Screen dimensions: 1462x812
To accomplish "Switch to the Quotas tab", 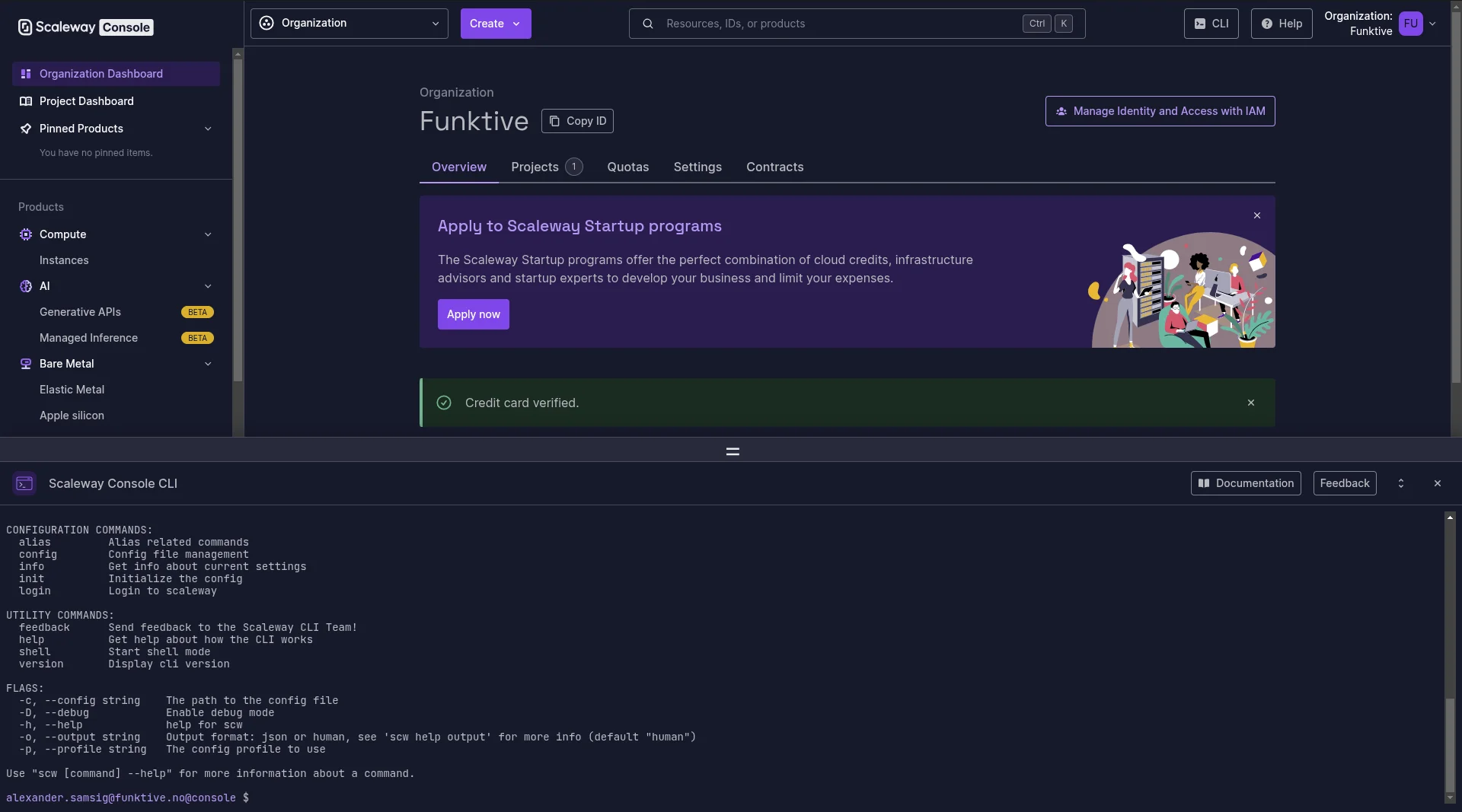I will pos(628,167).
